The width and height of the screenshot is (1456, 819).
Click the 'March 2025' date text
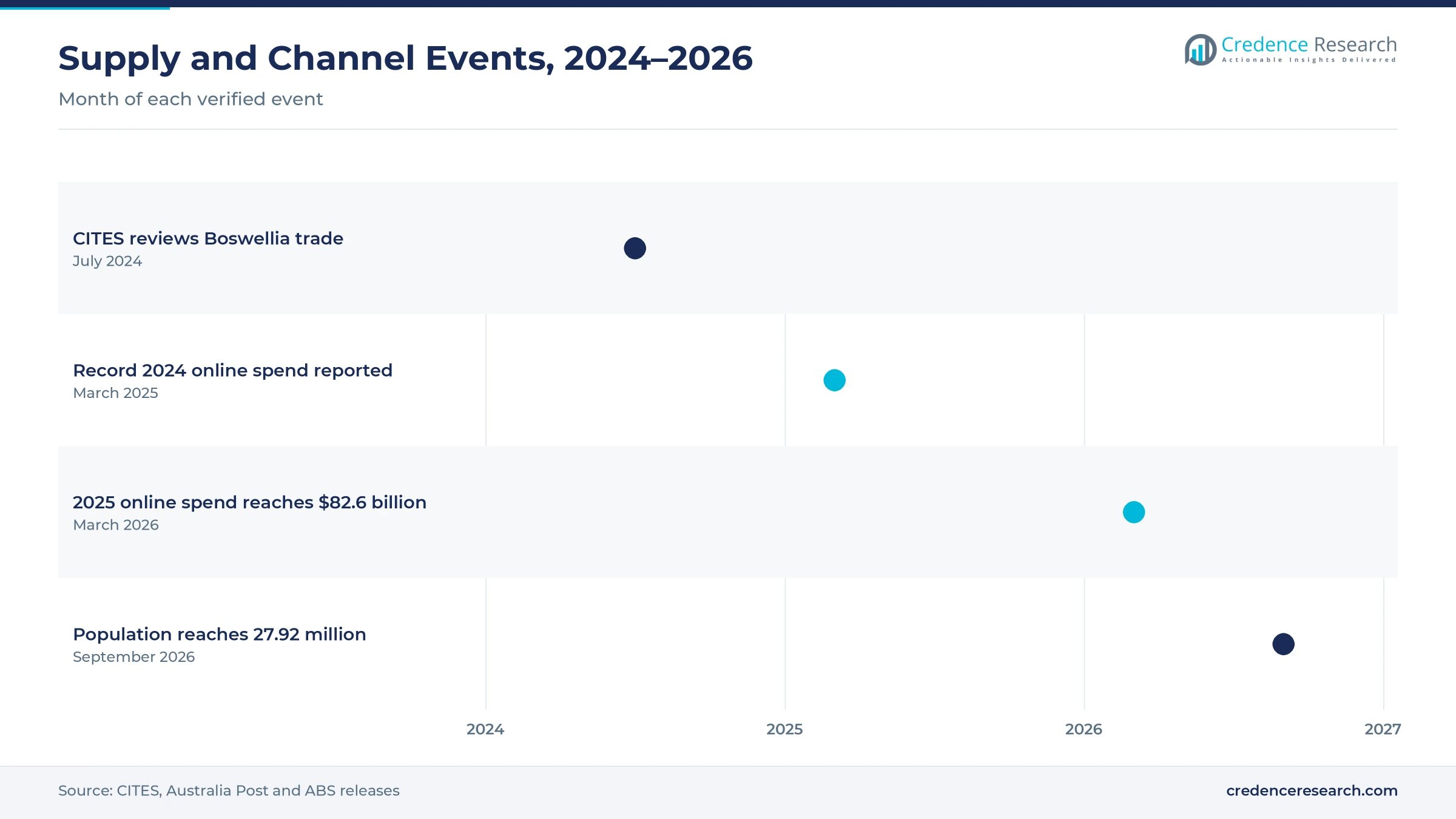point(115,393)
